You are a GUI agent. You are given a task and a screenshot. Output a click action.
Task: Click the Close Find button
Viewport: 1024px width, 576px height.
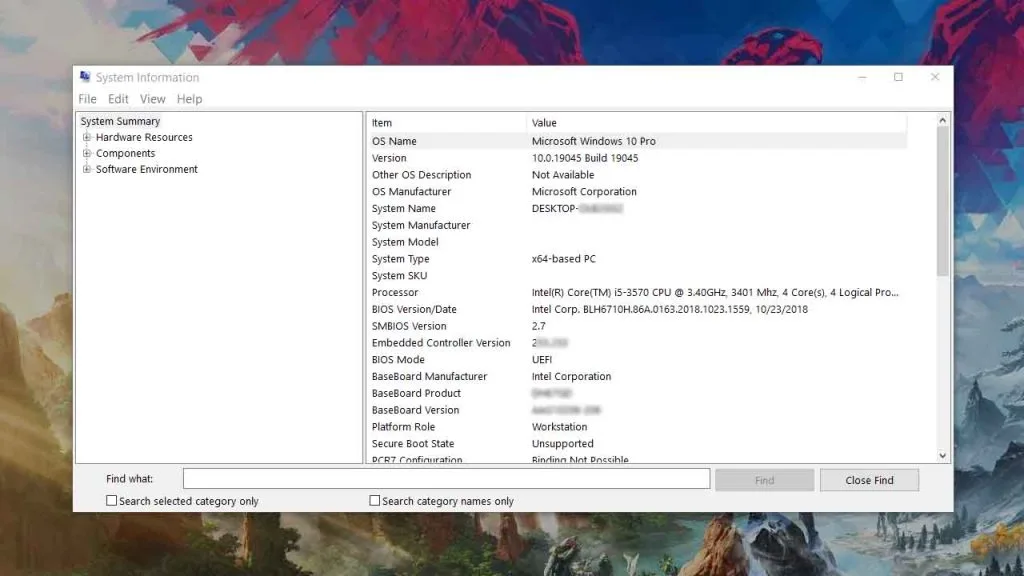click(869, 480)
